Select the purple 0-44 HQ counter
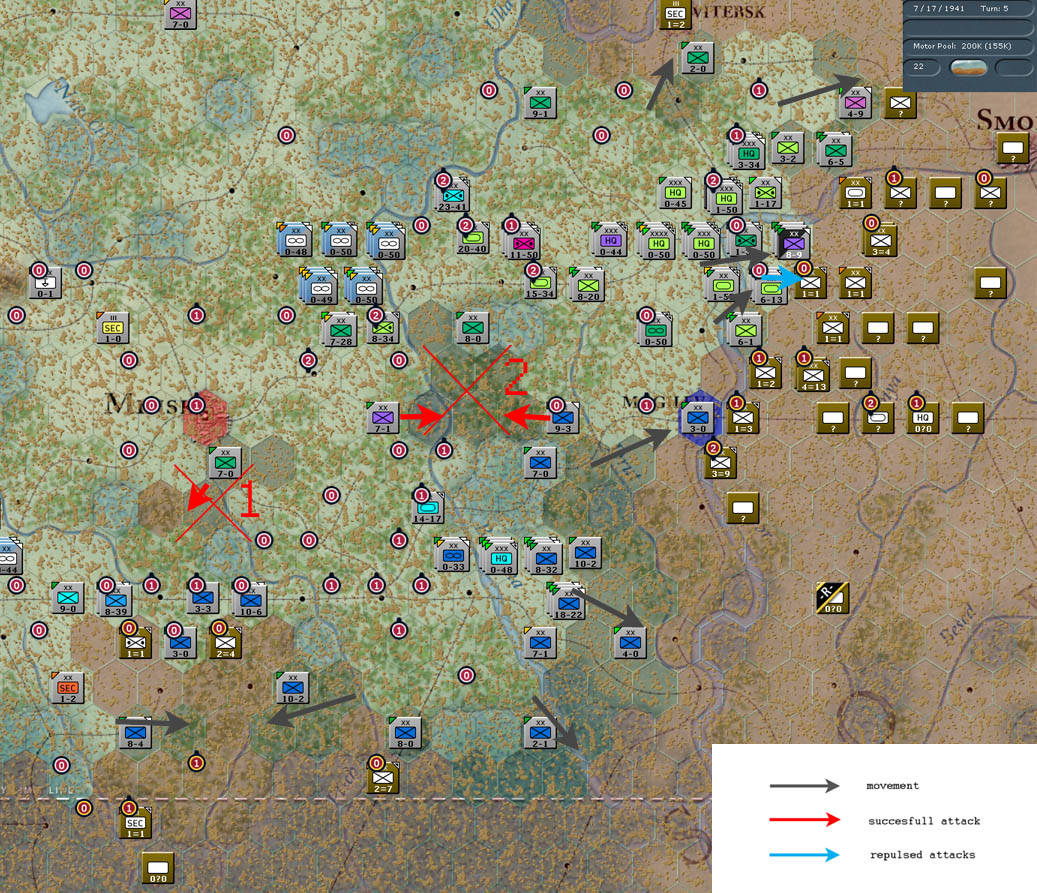 pos(610,241)
